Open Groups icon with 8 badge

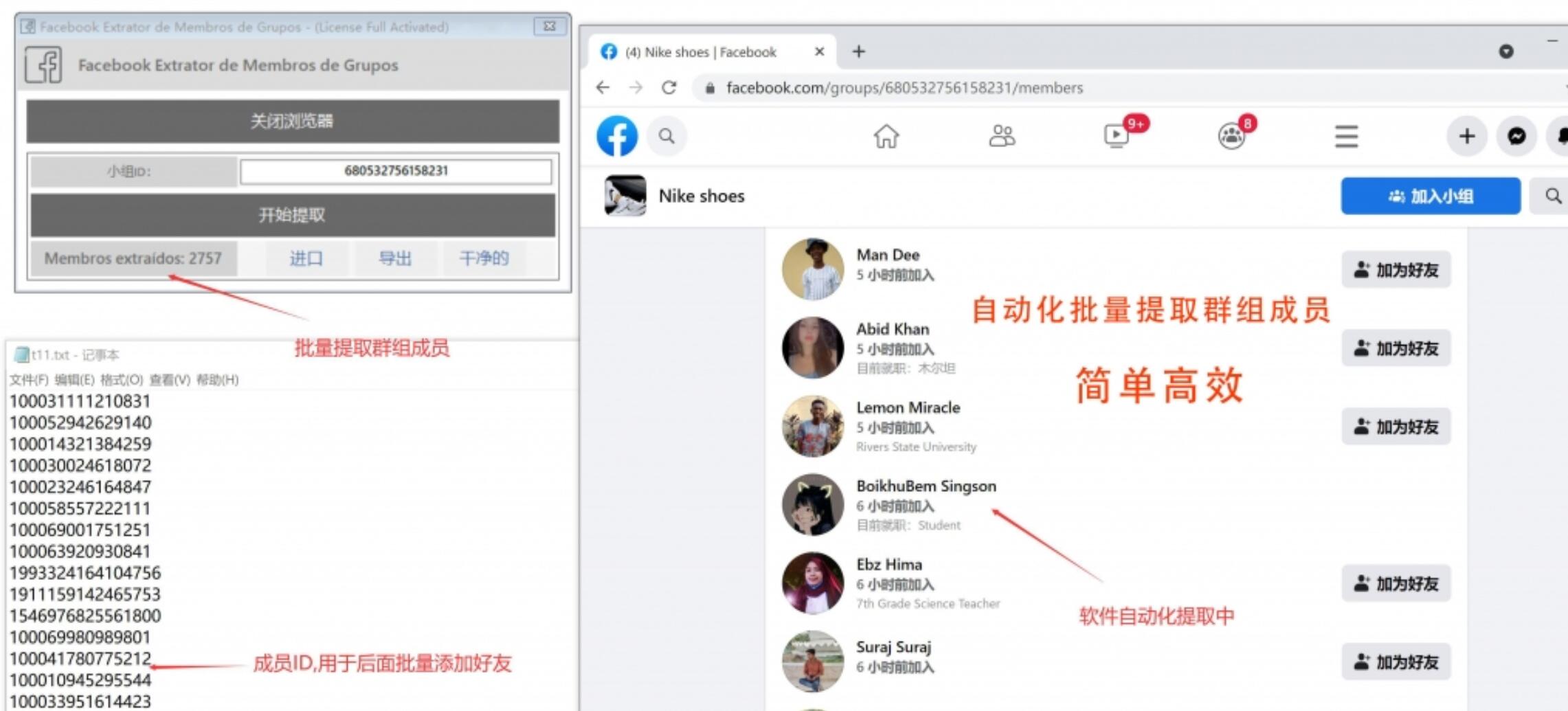(x=1231, y=136)
